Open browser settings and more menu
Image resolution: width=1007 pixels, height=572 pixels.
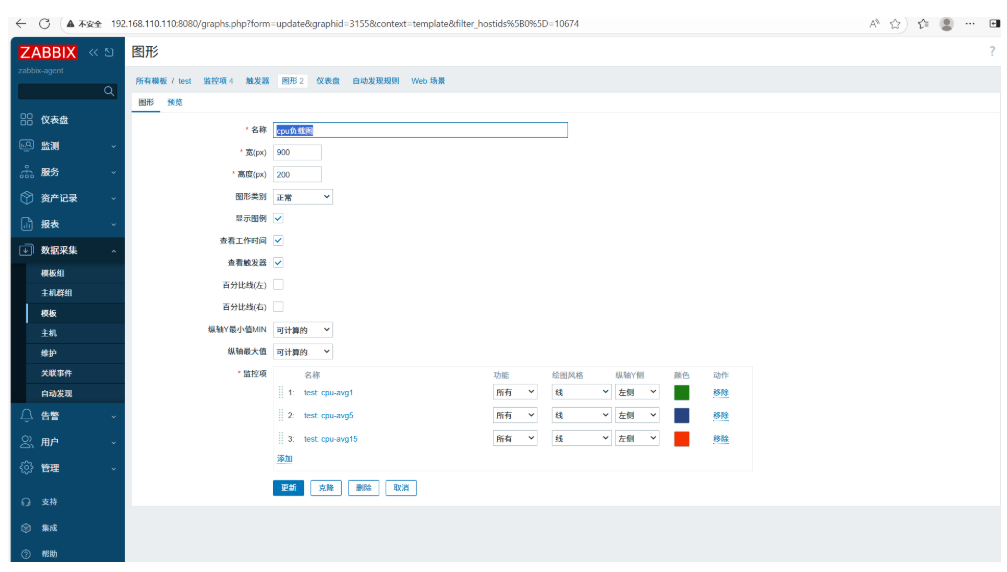pyautogui.click(x=970, y=24)
